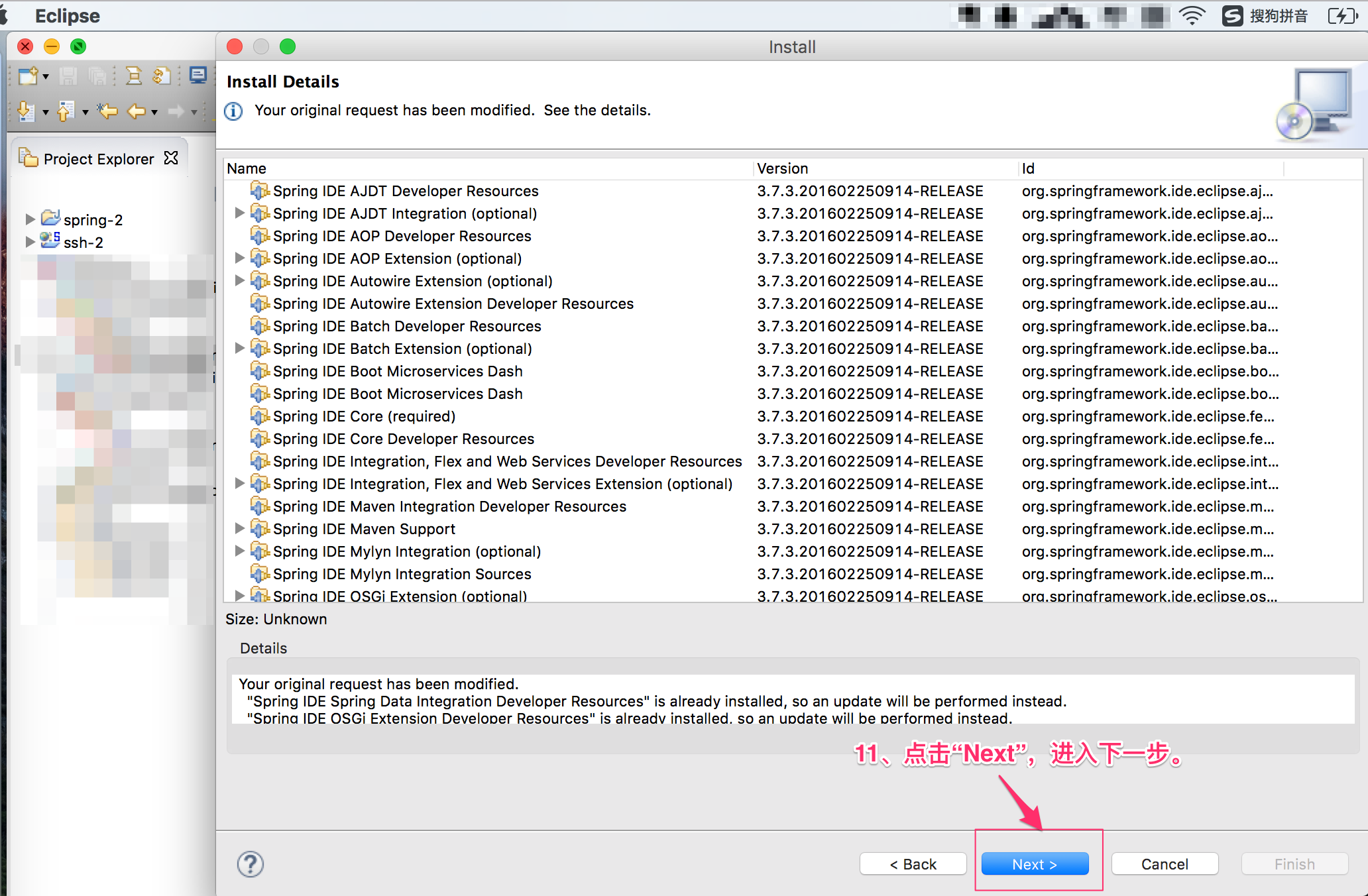Click the Next Annotation down-arrow icon
Image resolution: width=1368 pixels, height=896 pixels.
(27, 111)
